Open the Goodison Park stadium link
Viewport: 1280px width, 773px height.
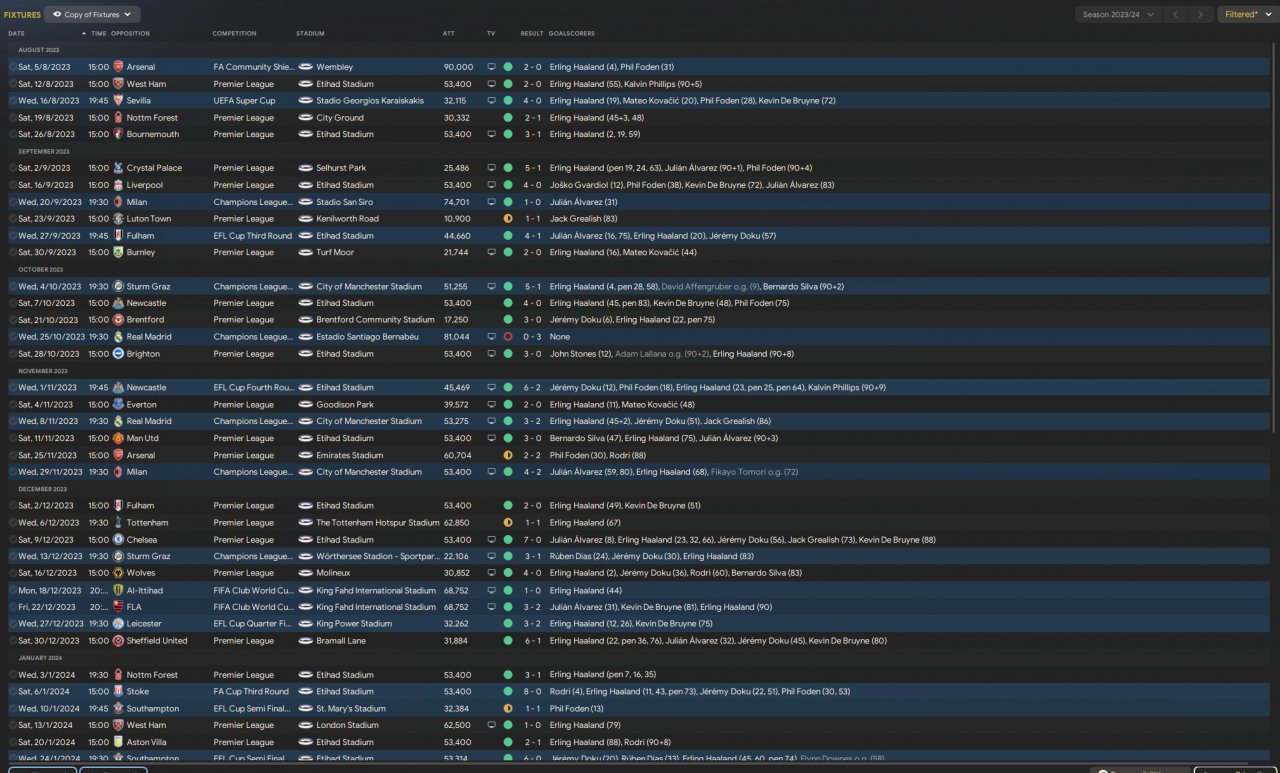(345, 405)
